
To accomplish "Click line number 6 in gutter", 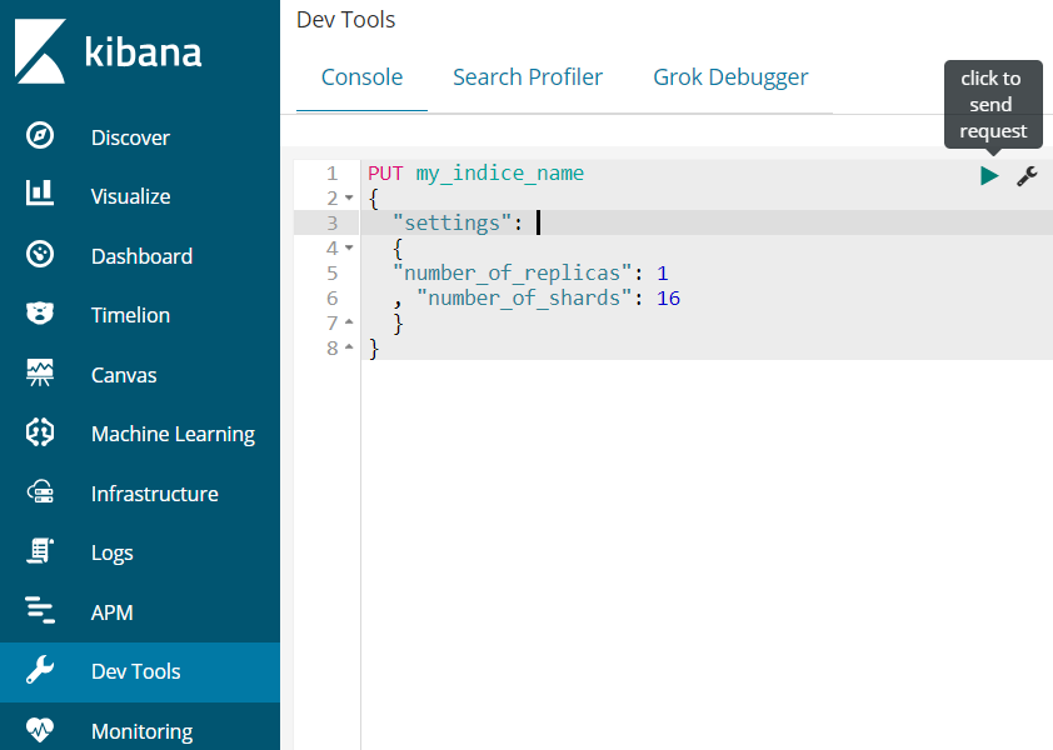I will pos(332,298).
